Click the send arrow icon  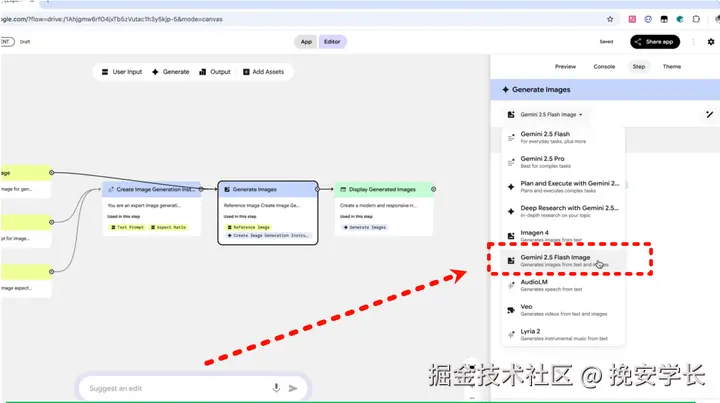[293, 388]
